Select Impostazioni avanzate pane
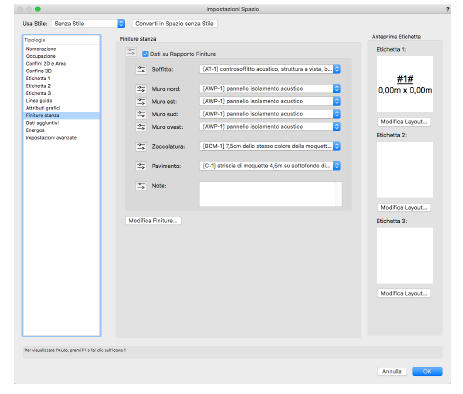This screenshot has width=463, height=394. coord(61,138)
